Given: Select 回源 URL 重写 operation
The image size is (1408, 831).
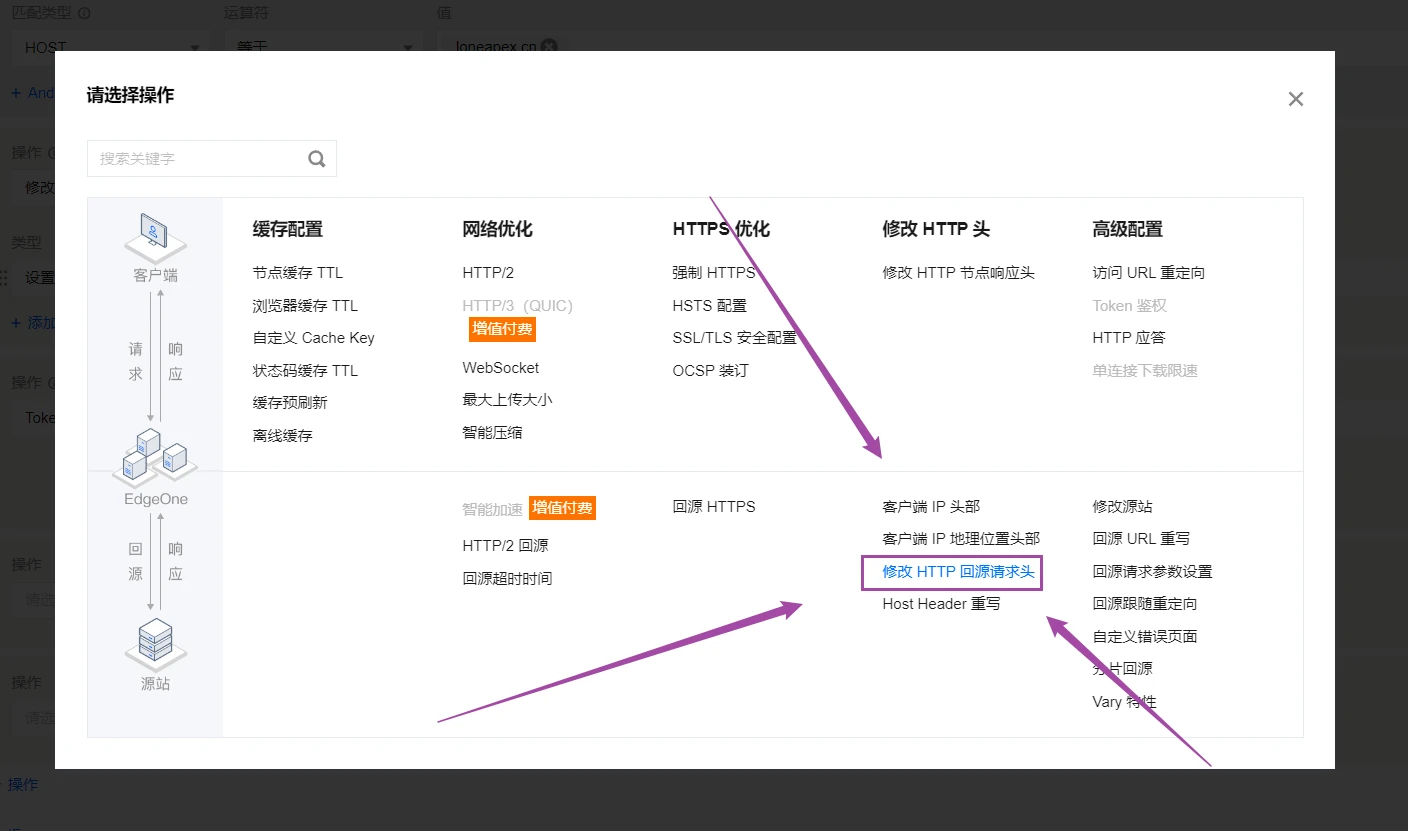Looking at the screenshot, I should (x=1141, y=539).
